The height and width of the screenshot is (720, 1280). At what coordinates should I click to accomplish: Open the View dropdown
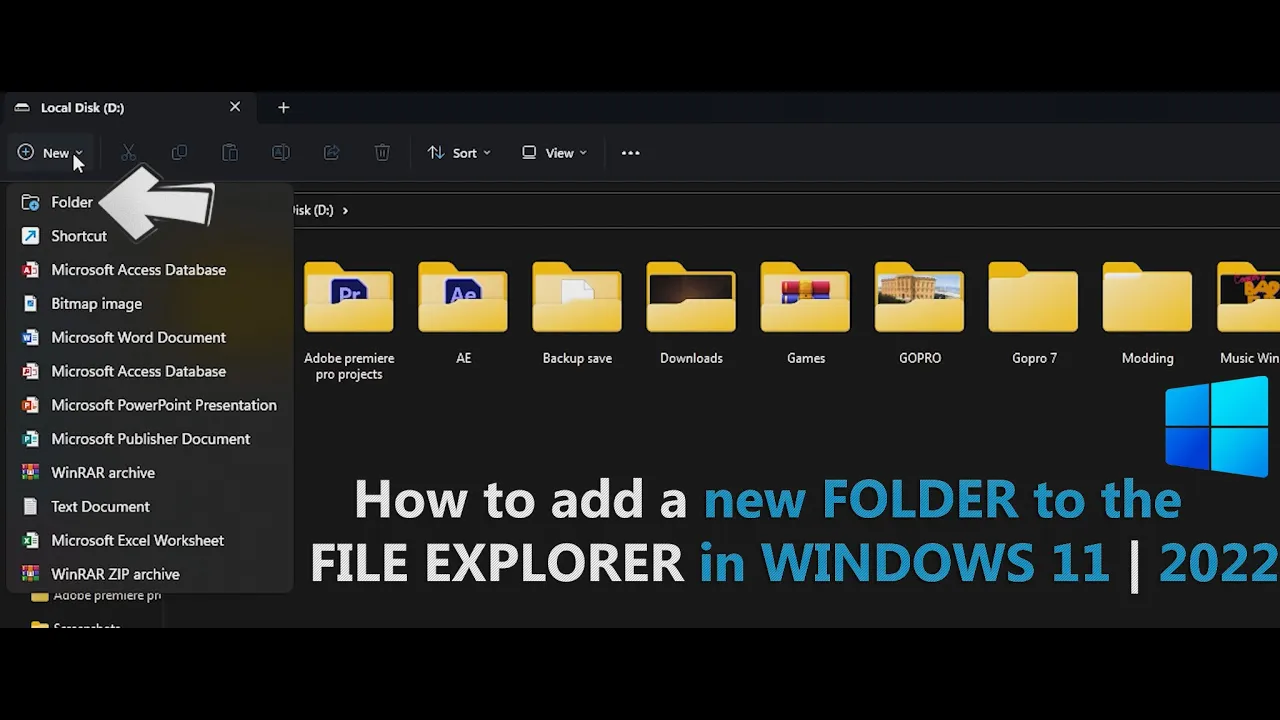click(x=554, y=153)
